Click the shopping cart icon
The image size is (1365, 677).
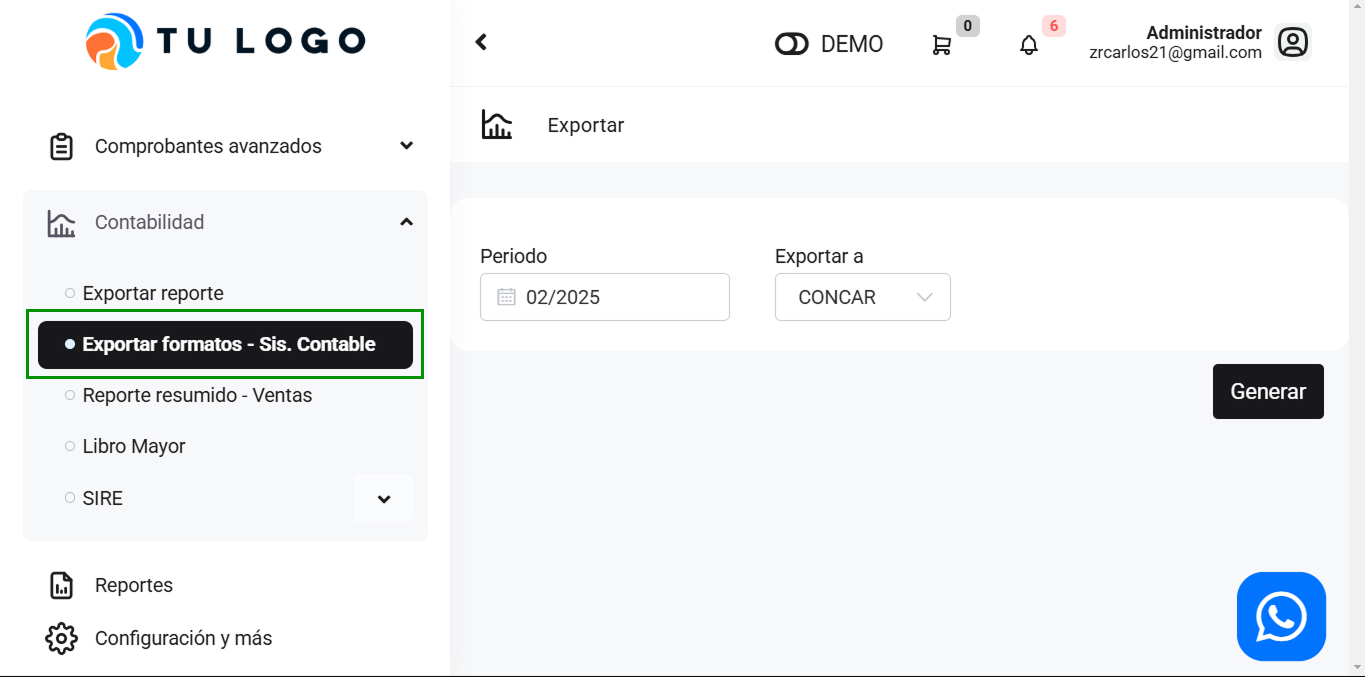pos(941,45)
